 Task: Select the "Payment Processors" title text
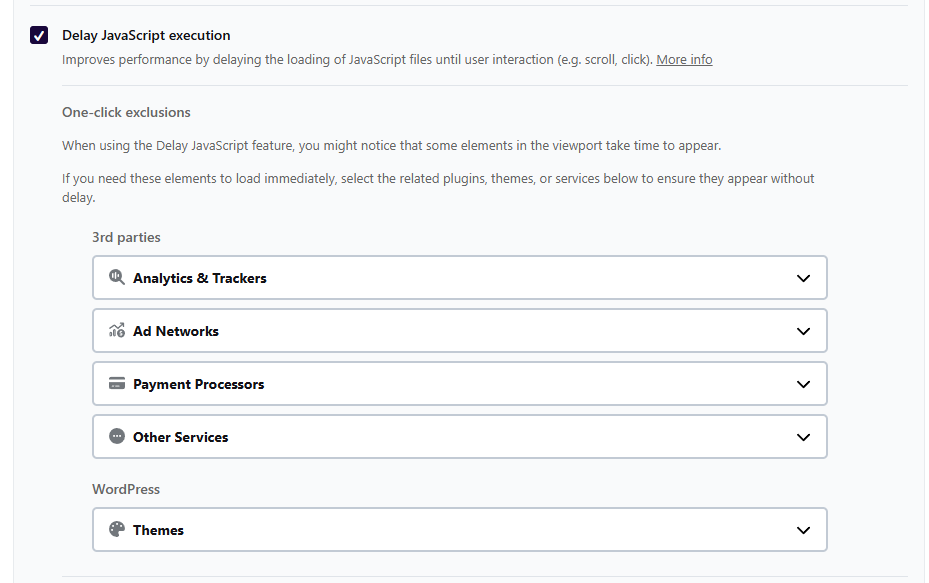199,384
